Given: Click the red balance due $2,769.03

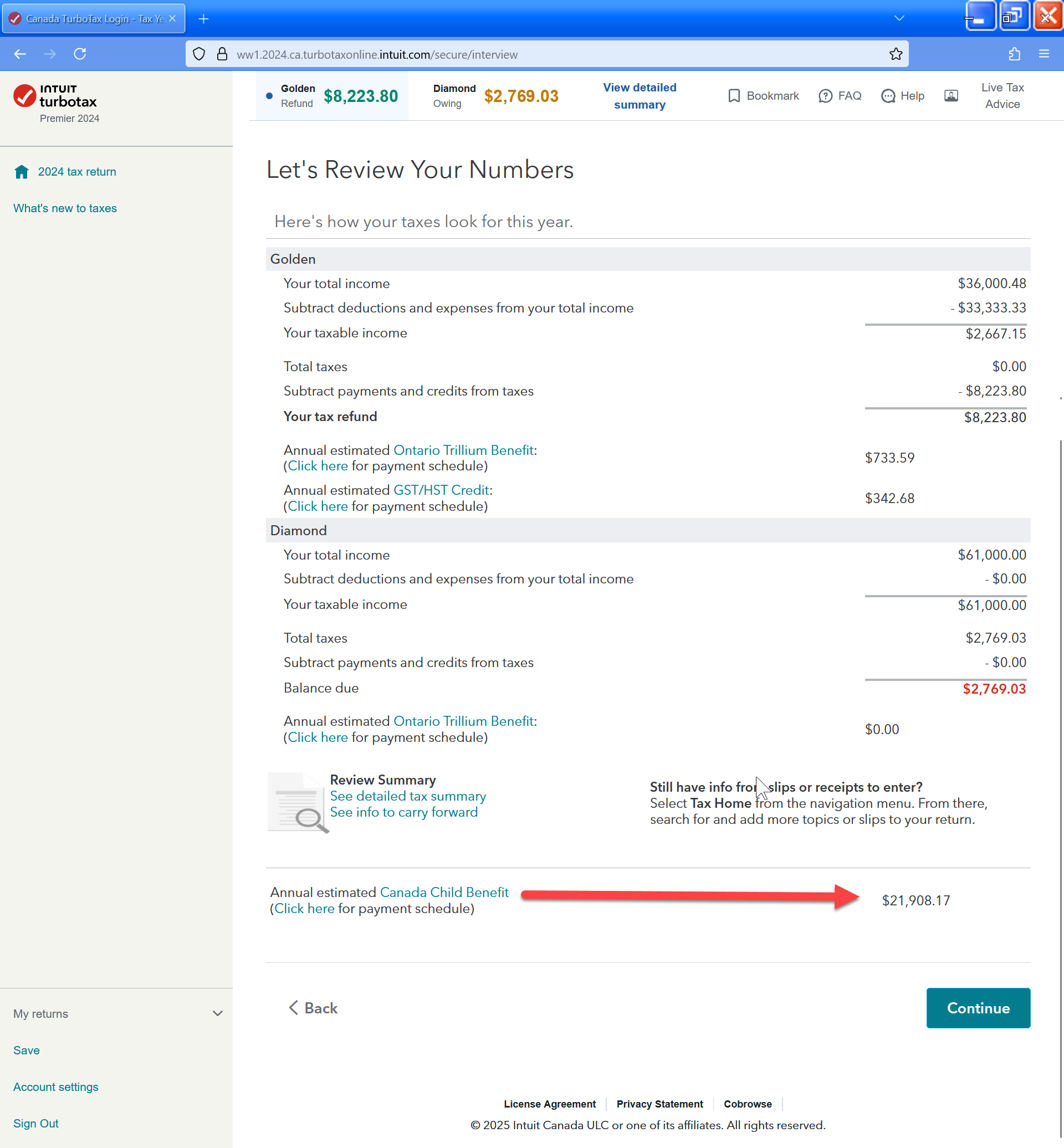Looking at the screenshot, I should coord(994,689).
